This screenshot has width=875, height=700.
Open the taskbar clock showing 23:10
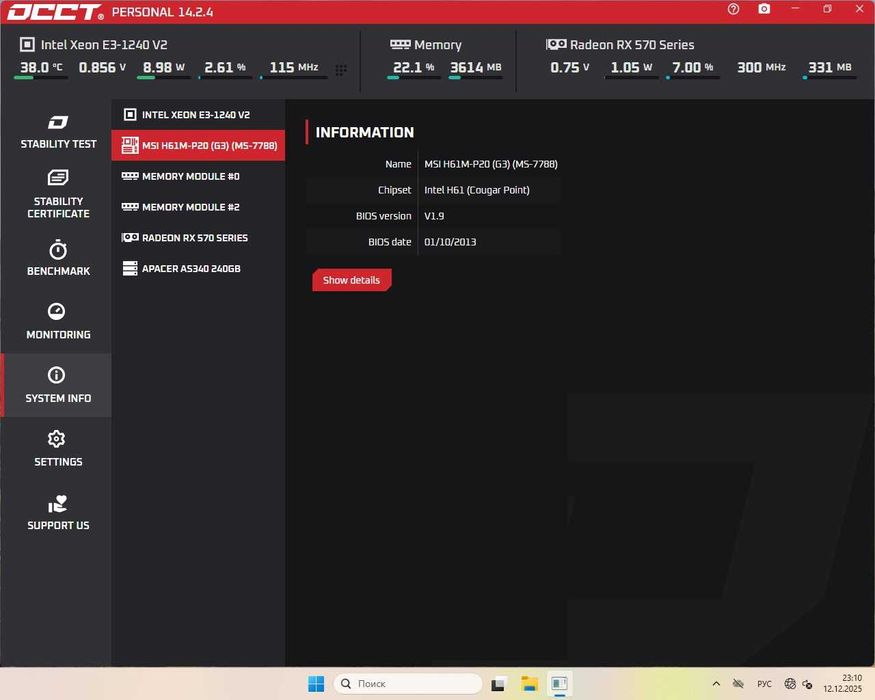coord(842,684)
